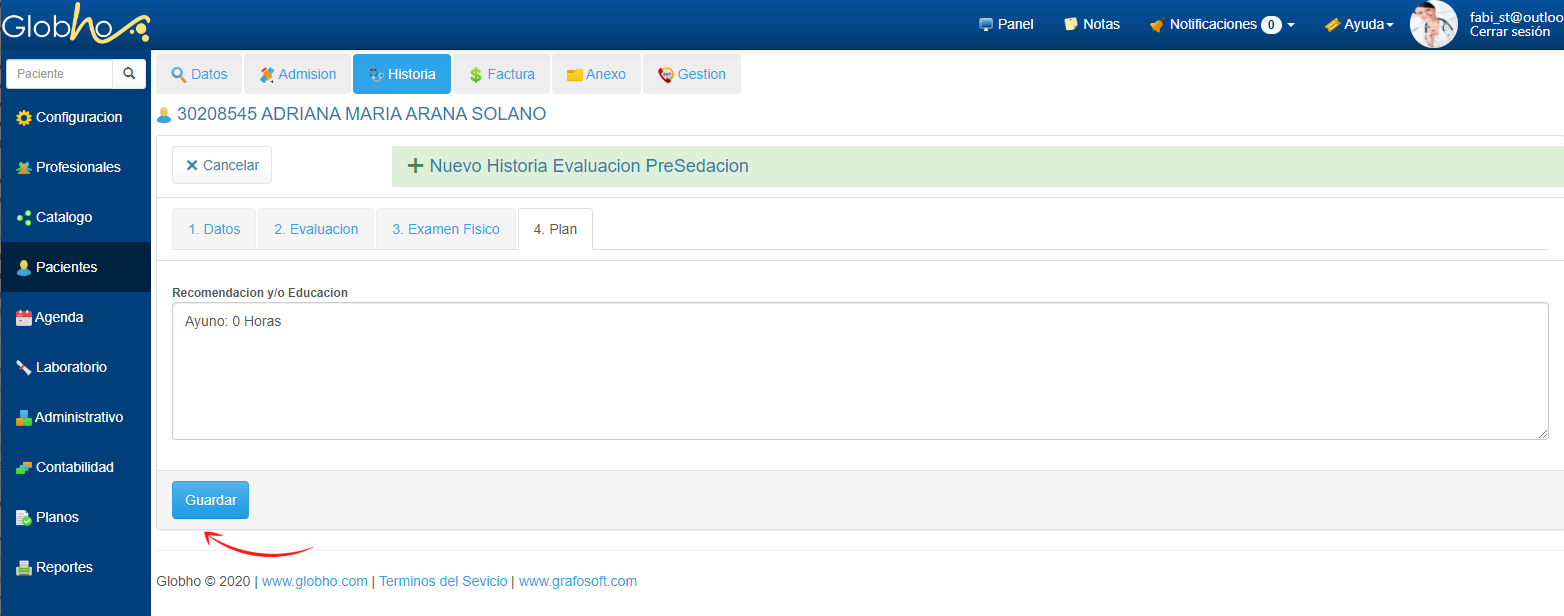Image resolution: width=1564 pixels, height=616 pixels.
Task: Click the Guardar button
Action: (210, 500)
